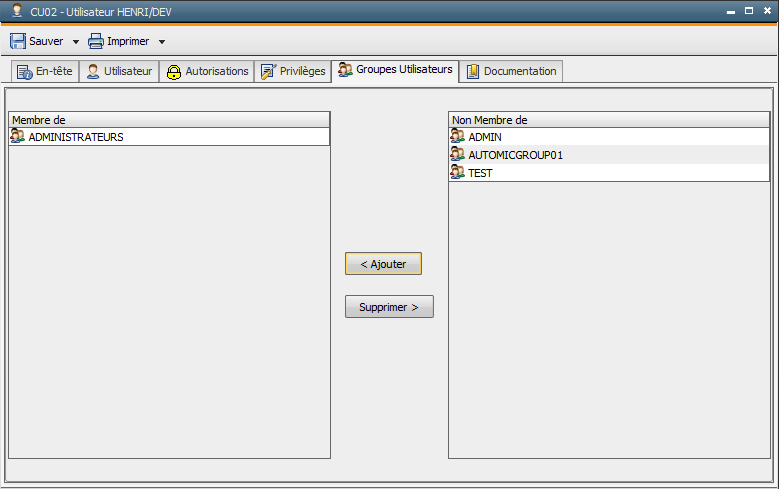779x489 pixels.
Task: Click the Non Membre de column header
Action: tap(608, 120)
